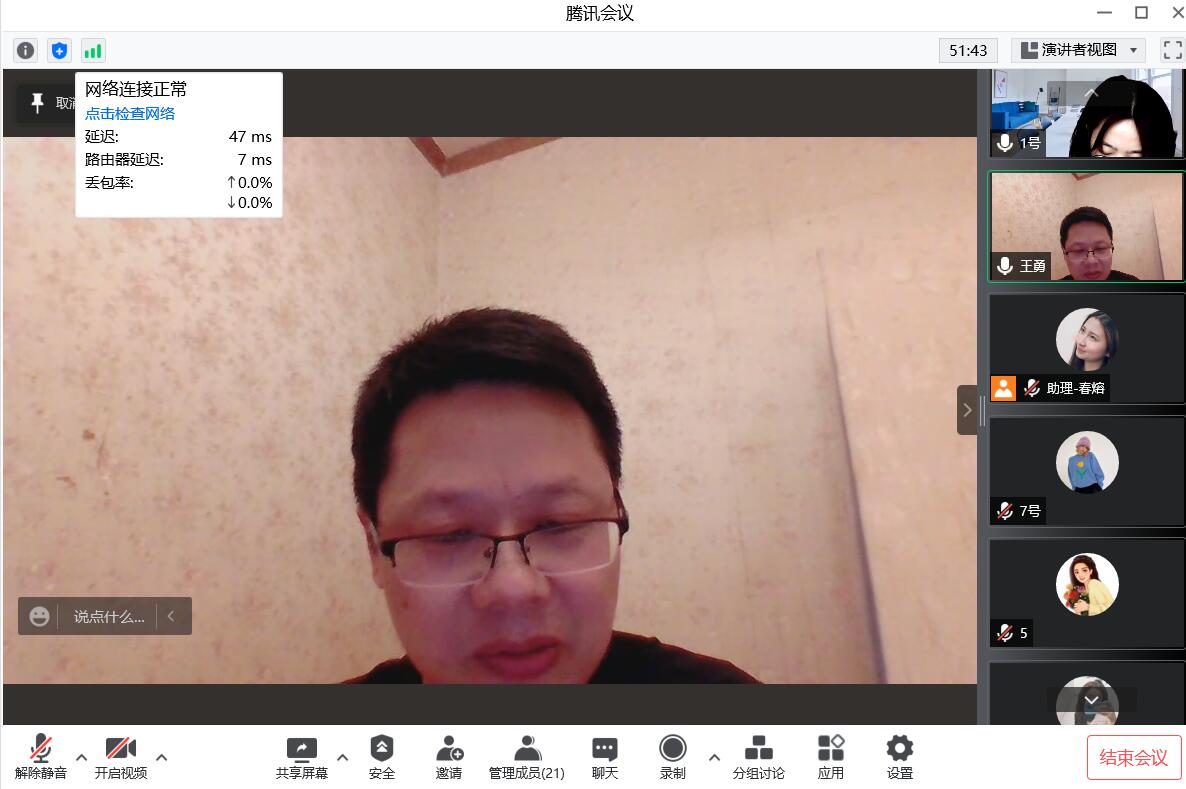Collapse the participant video sidebar
Viewport: 1186px width, 789px height.
coord(967,410)
